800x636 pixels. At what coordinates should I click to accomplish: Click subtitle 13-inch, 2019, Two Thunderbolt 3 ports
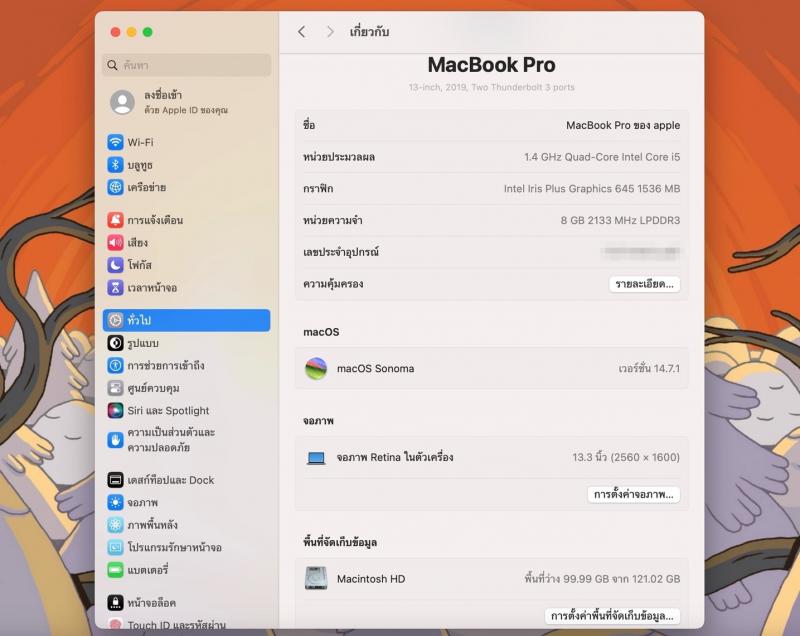pos(491,87)
